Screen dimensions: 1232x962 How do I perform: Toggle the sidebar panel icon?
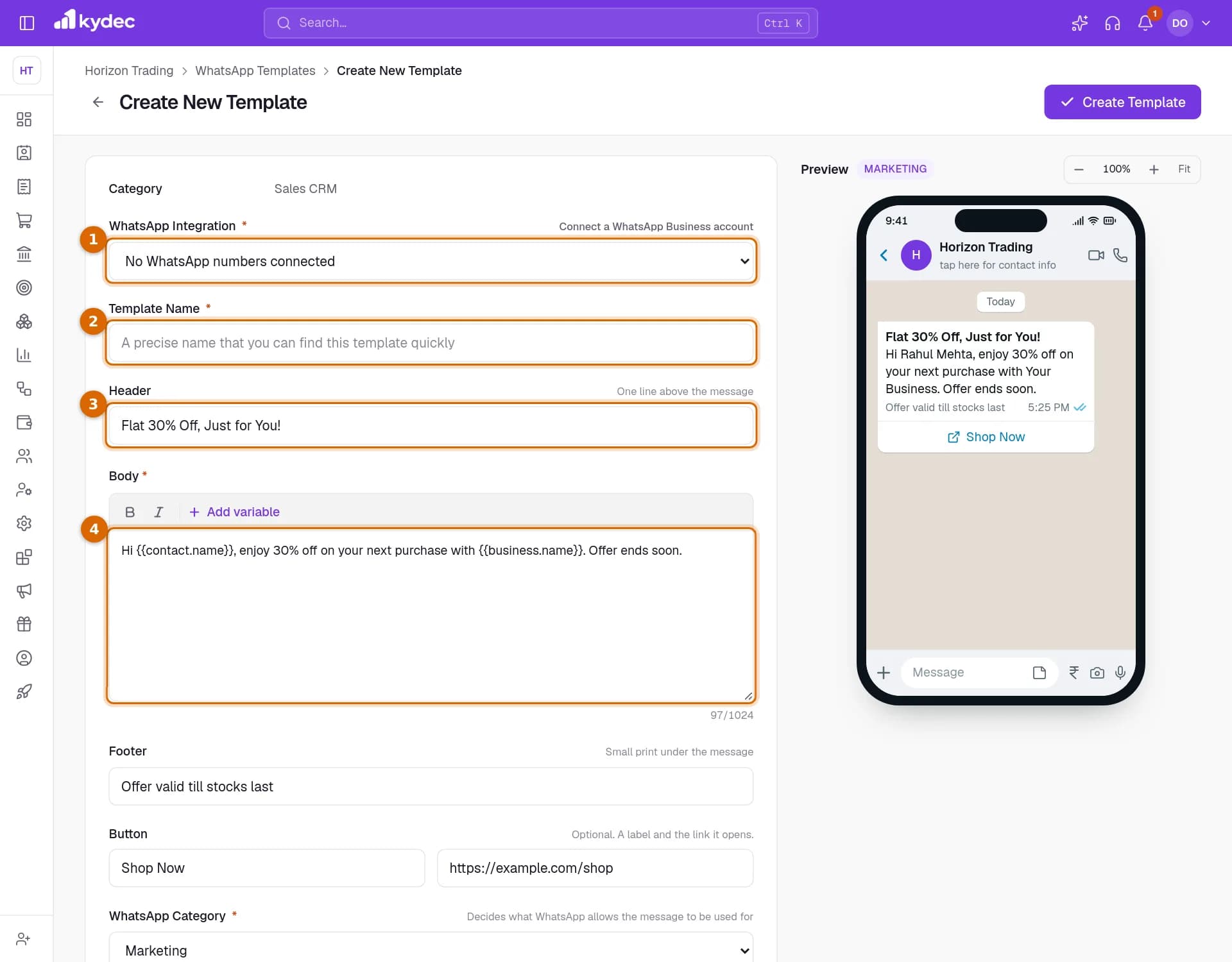coord(26,23)
